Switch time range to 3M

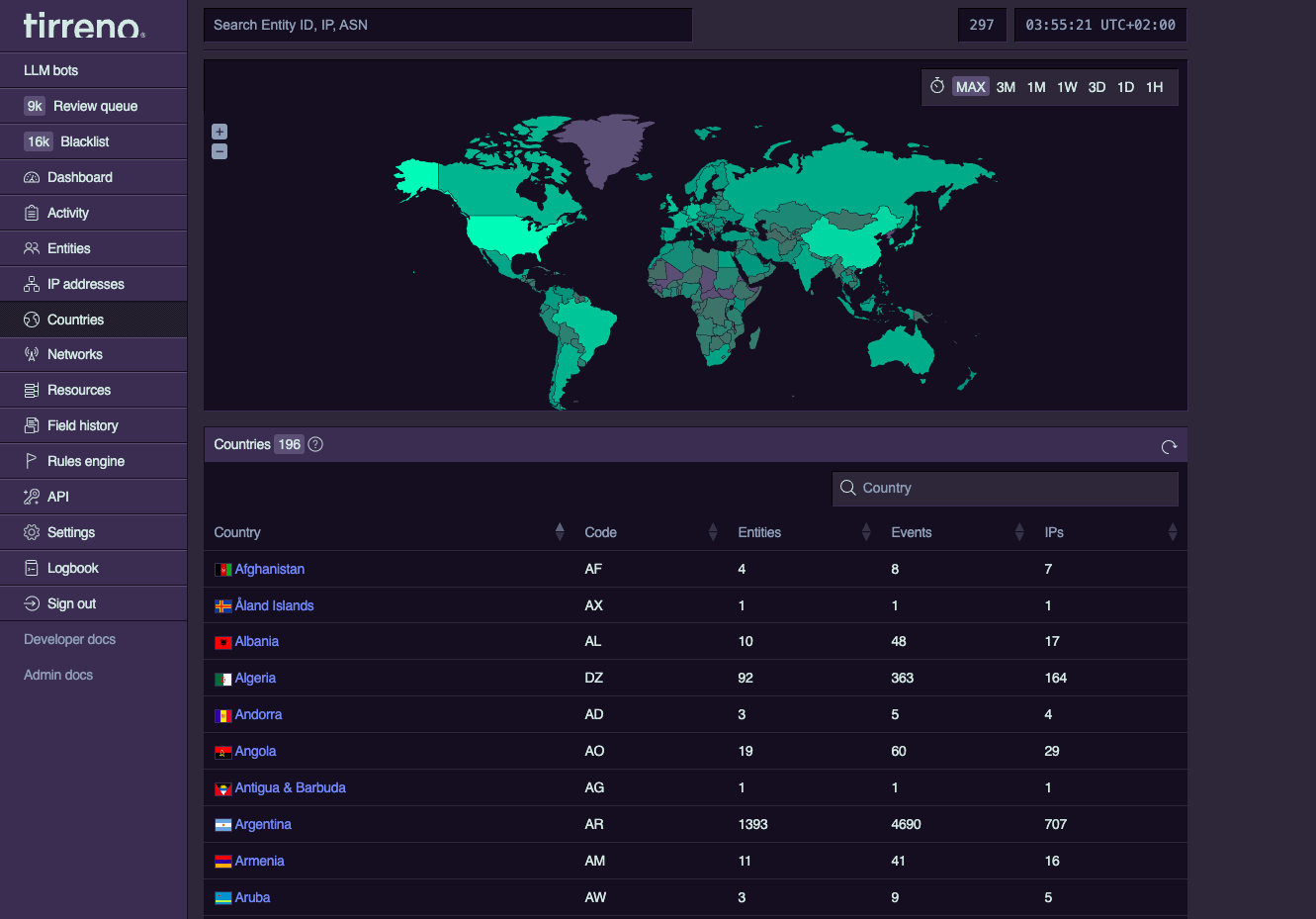tap(1006, 87)
